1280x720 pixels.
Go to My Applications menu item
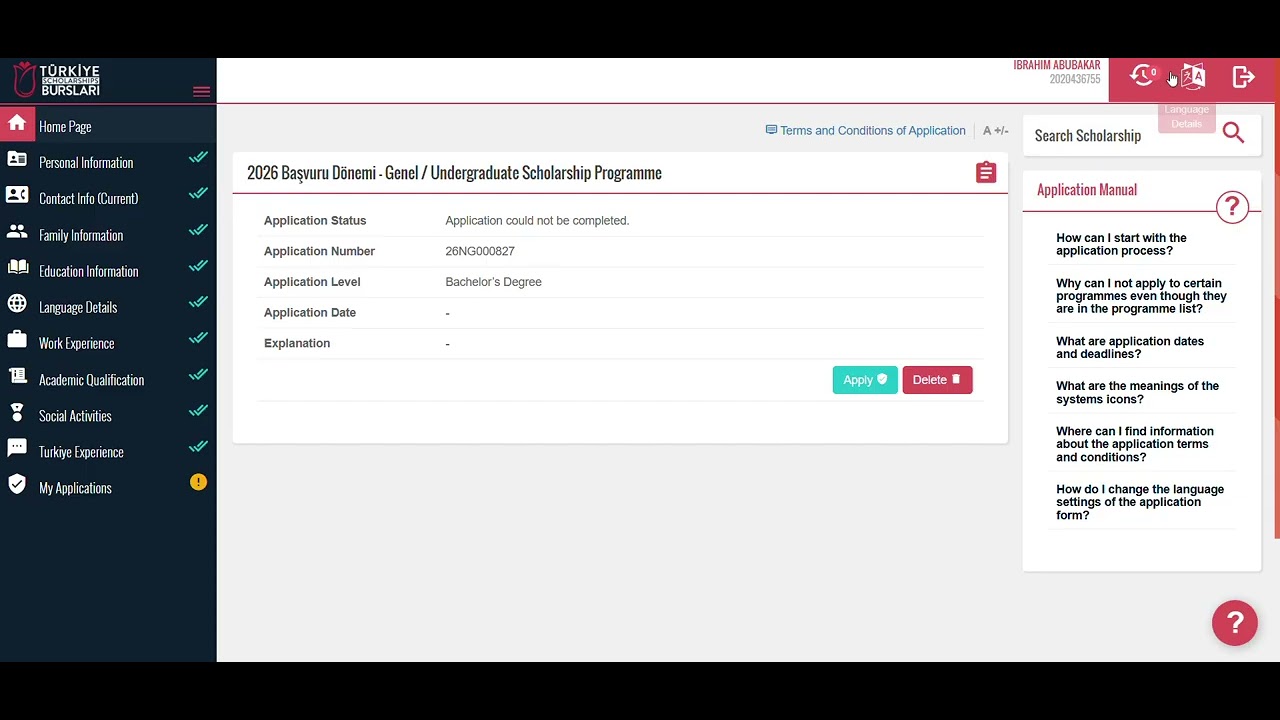coord(108,488)
